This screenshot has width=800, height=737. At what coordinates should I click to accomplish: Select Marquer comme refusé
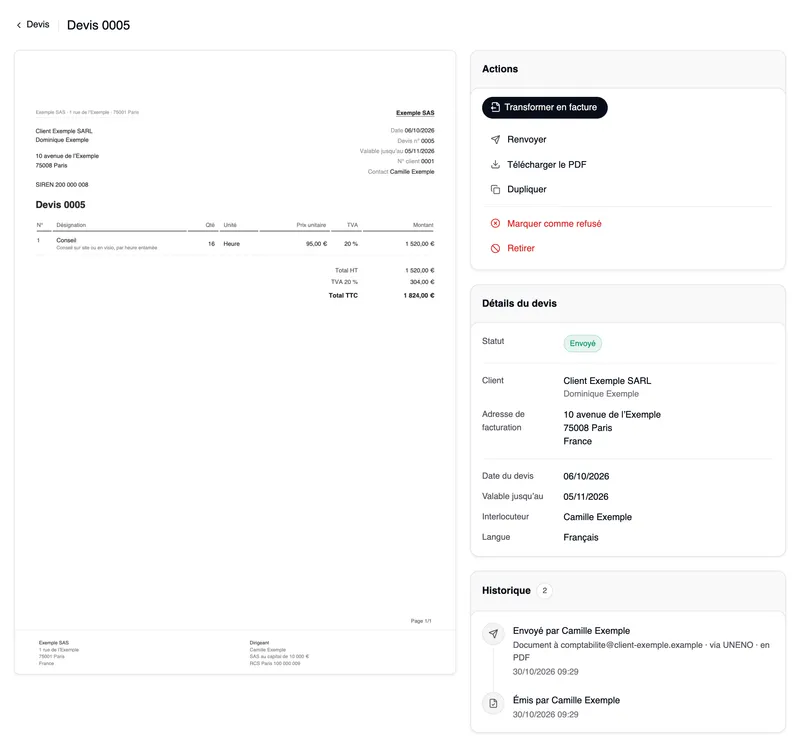point(554,223)
